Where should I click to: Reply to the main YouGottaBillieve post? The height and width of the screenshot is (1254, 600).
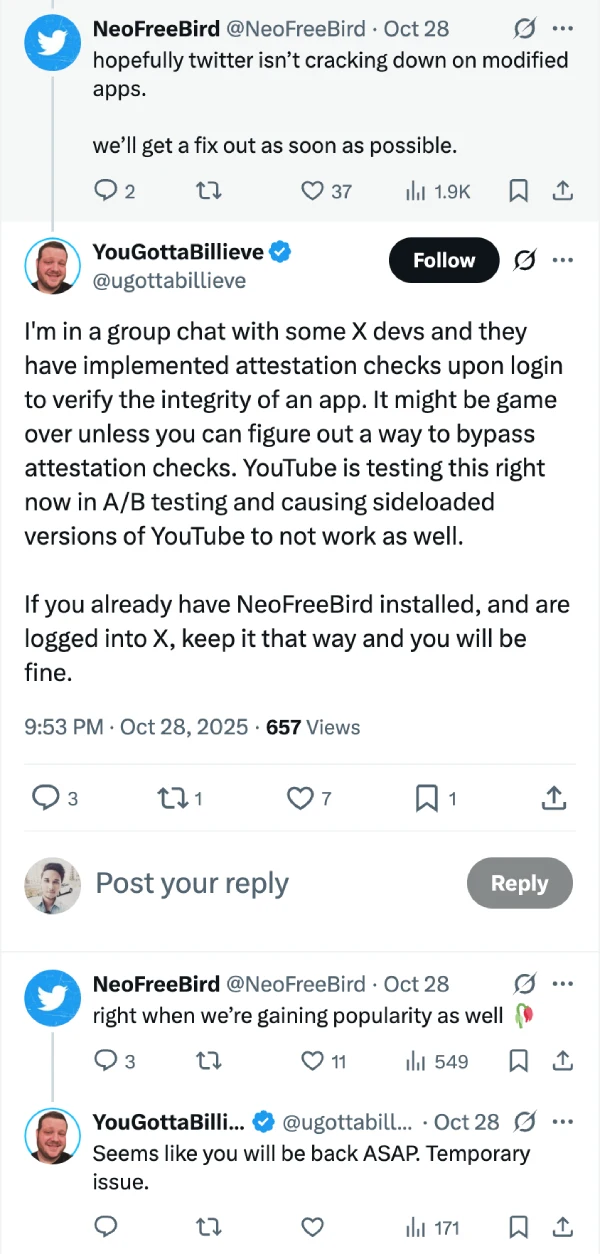point(45,797)
